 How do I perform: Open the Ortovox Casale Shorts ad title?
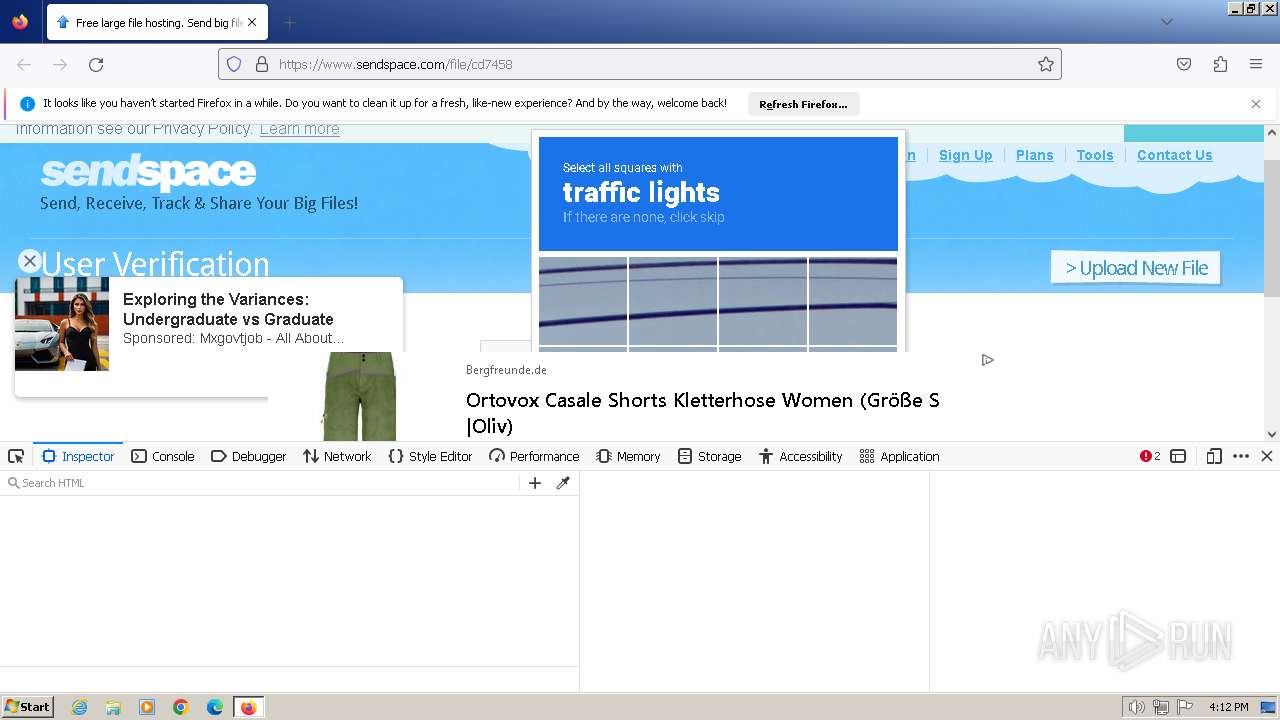pyautogui.click(x=703, y=413)
